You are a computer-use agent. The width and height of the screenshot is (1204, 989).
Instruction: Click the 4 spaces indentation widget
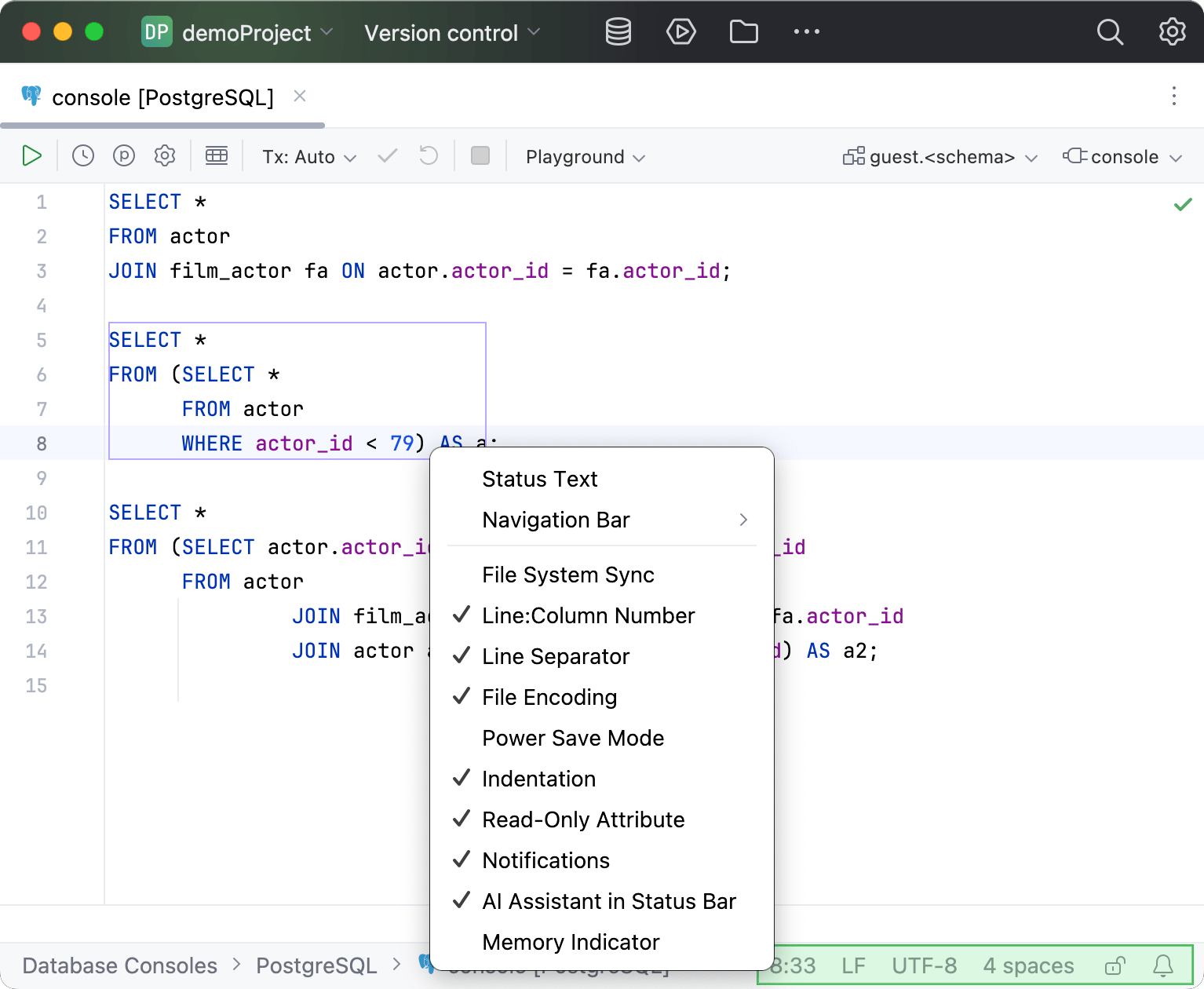click(x=1028, y=965)
